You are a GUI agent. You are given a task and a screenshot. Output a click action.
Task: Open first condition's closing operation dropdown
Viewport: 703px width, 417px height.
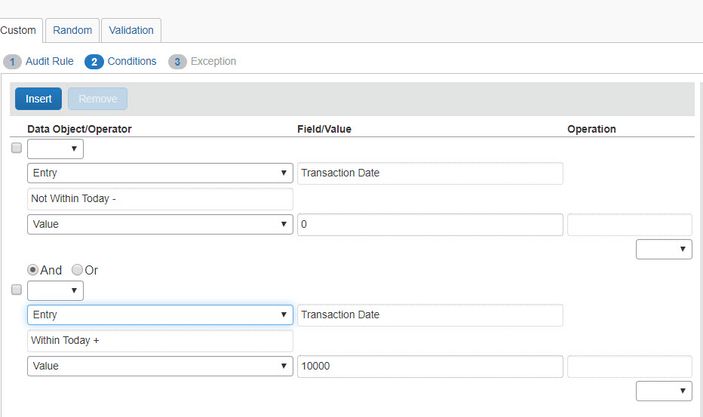pos(664,249)
